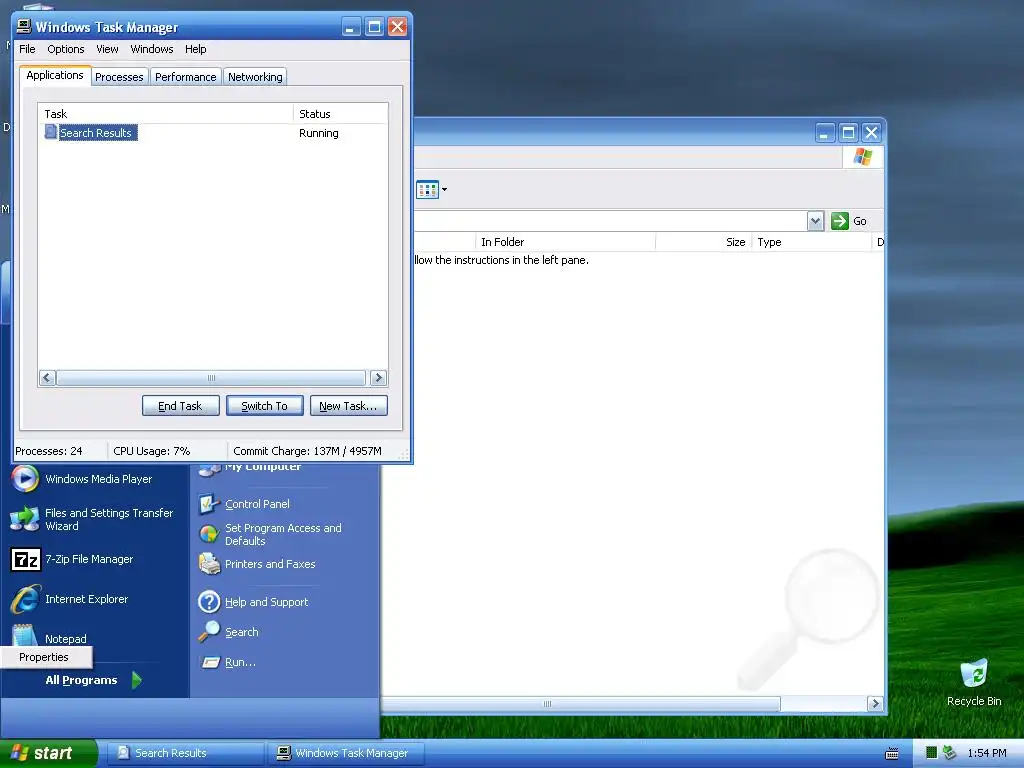Image resolution: width=1024 pixels, height=768 pixels.
Task: Click the task list horizontal scrollbar thumb
Action: pos(211,377)
